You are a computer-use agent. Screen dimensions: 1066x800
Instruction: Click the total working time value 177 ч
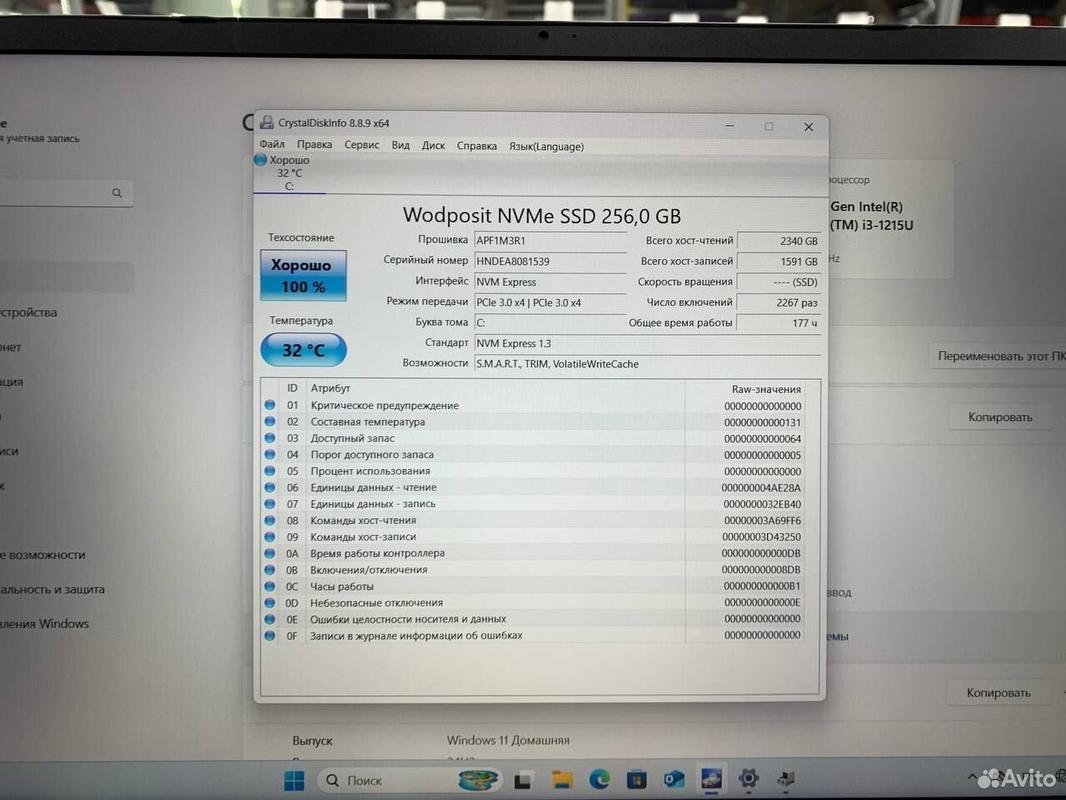(779, 323)
